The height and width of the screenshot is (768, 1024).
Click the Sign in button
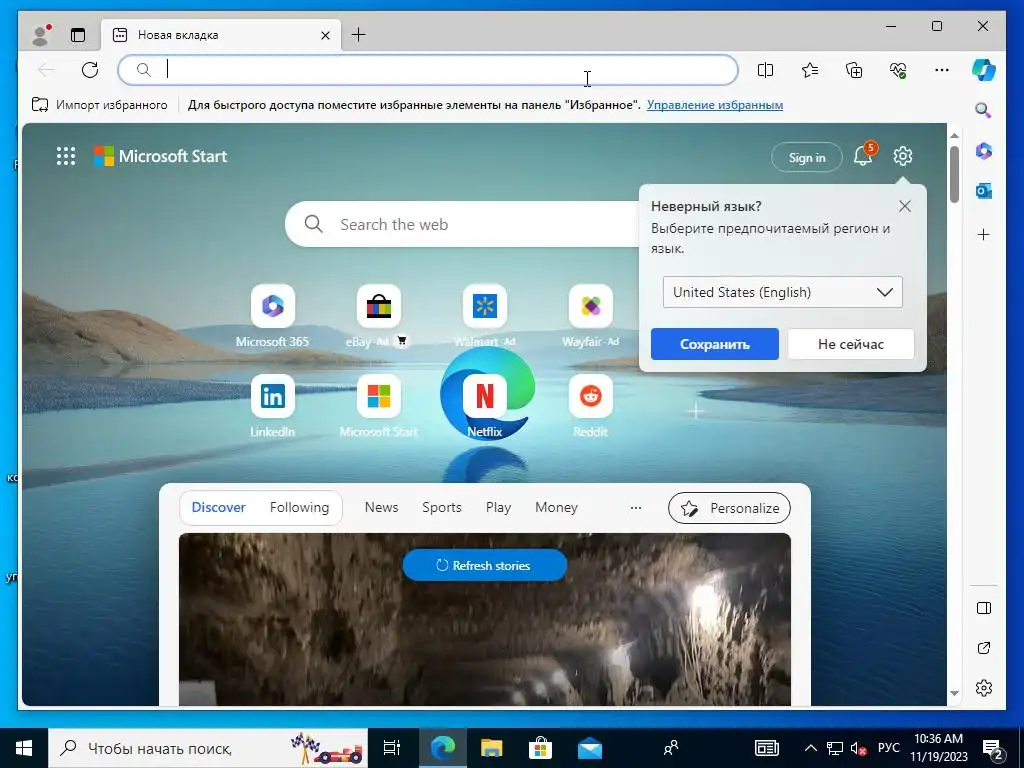[x=807, y=157]
